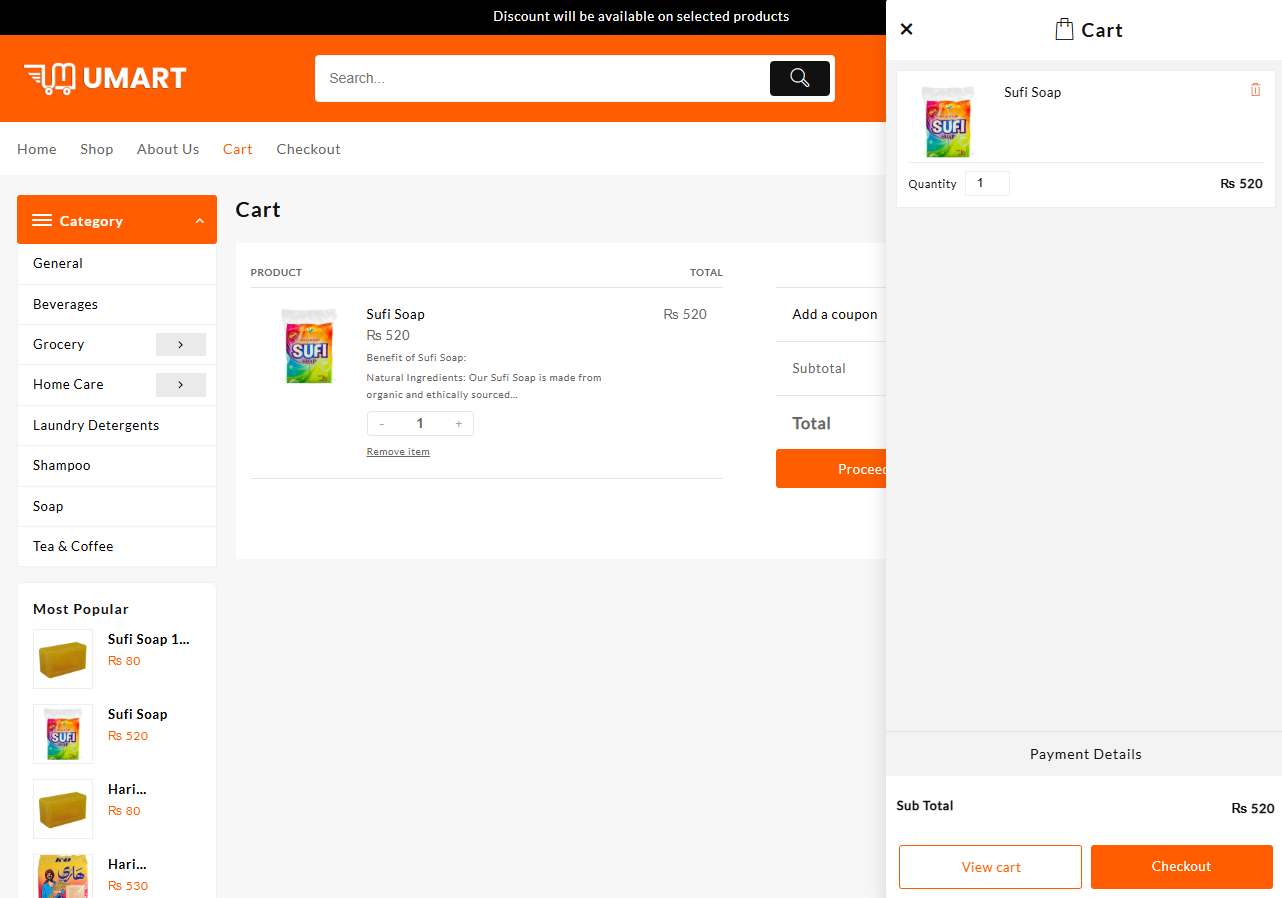The image size is (1282, 898).
Task: Open the Shop navigation item
Action: 97,149
